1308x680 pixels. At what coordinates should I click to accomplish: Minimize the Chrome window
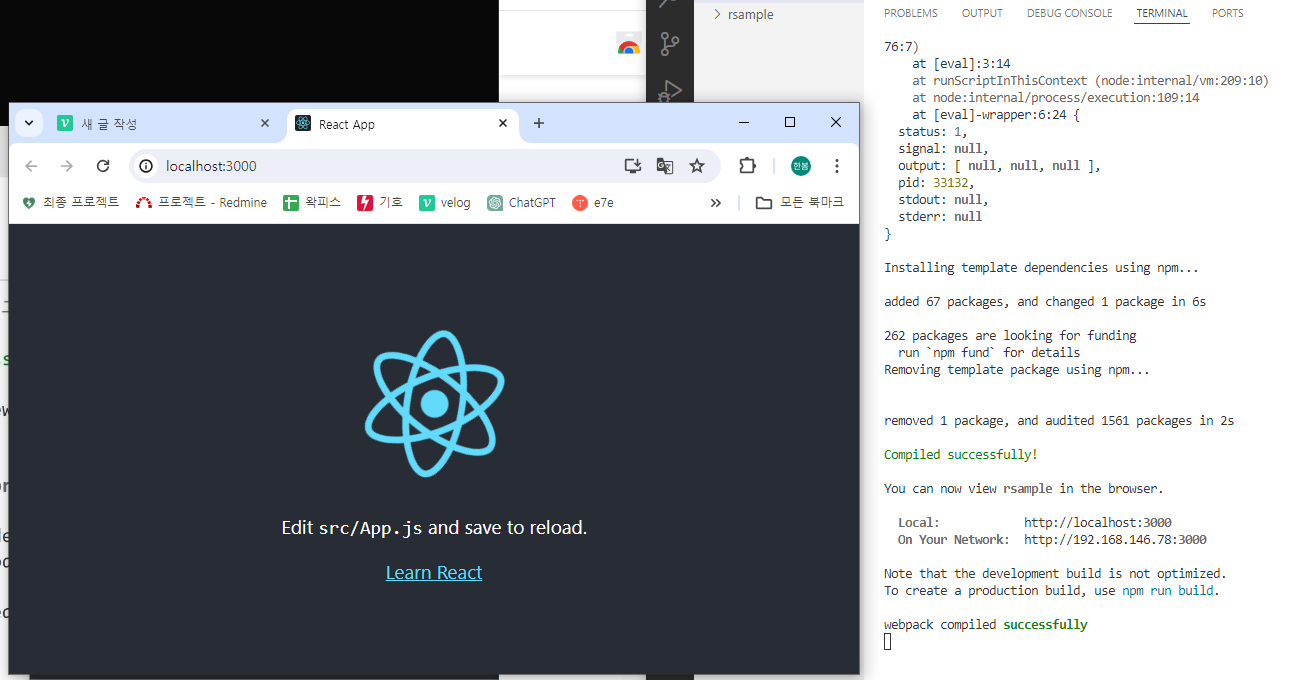click(744, 122)
